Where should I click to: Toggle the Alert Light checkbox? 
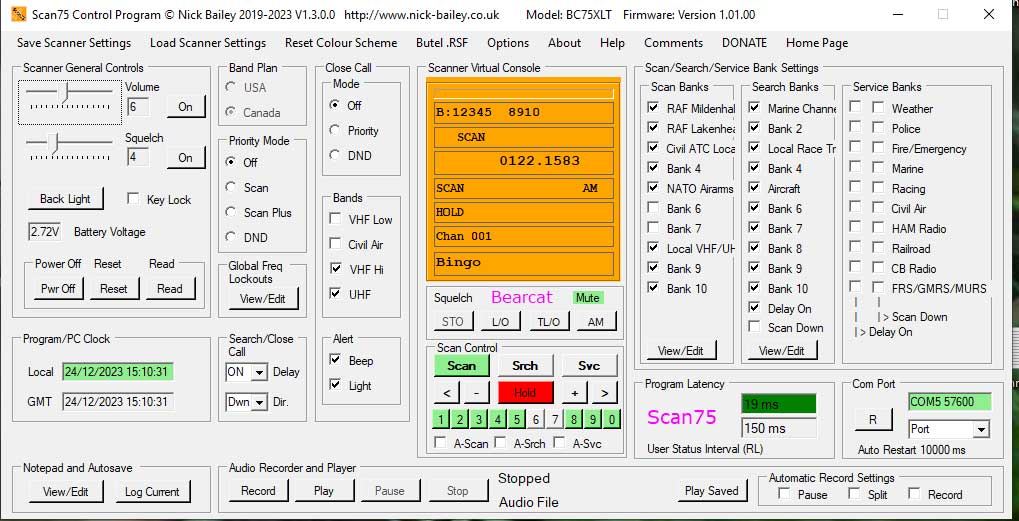click(x=335, y=385)
